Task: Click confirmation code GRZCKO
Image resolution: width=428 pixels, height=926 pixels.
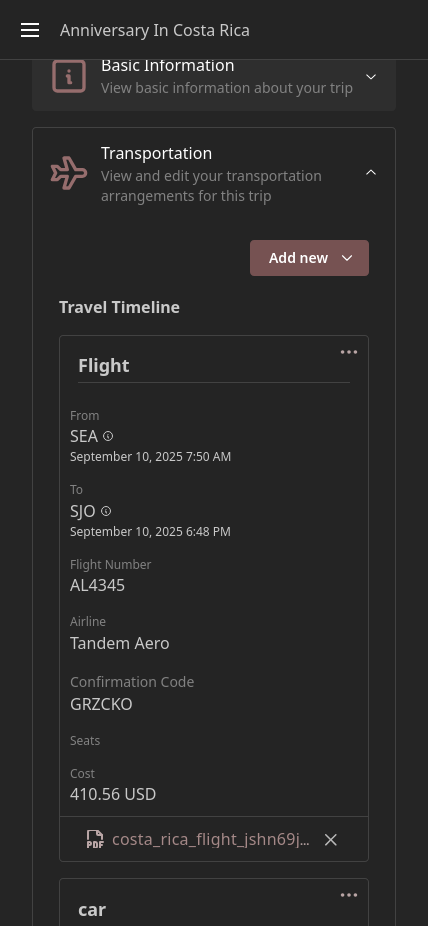Action: [101, 704]
